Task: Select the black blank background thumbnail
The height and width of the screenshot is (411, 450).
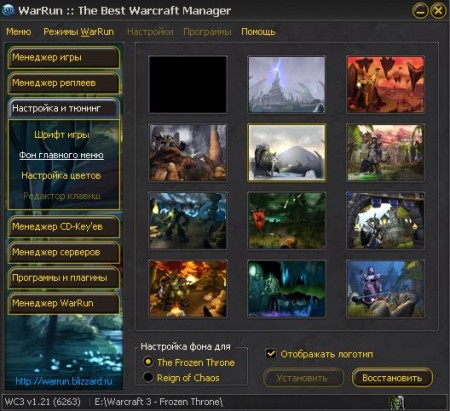Action: point(188,85)
